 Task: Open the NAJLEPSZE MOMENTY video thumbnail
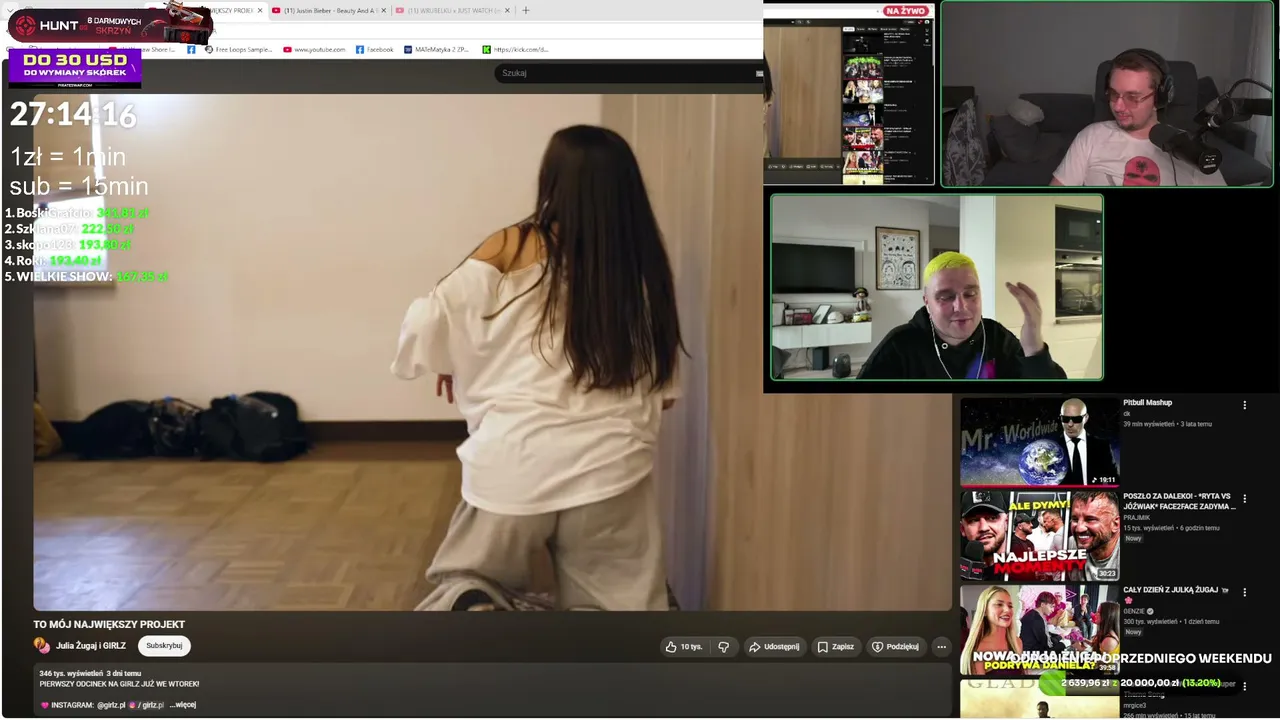point(1040,536)
